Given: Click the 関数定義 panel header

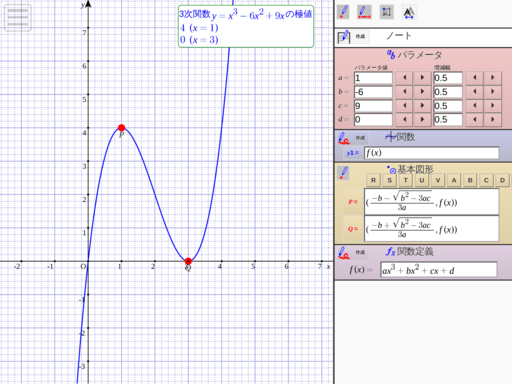Looking at the screenshot, I should (410, 252).
